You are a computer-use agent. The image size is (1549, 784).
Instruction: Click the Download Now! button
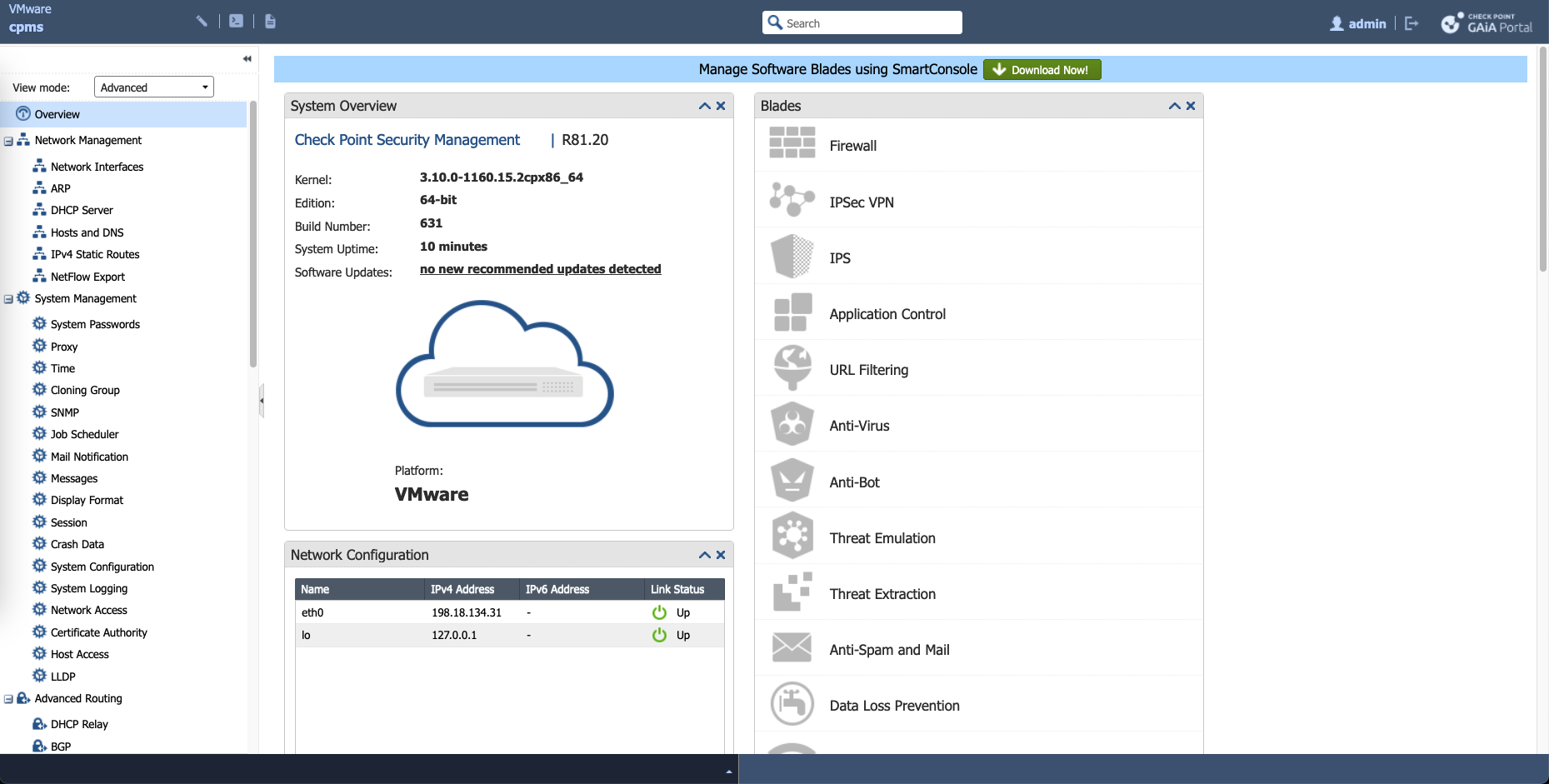1042,70
